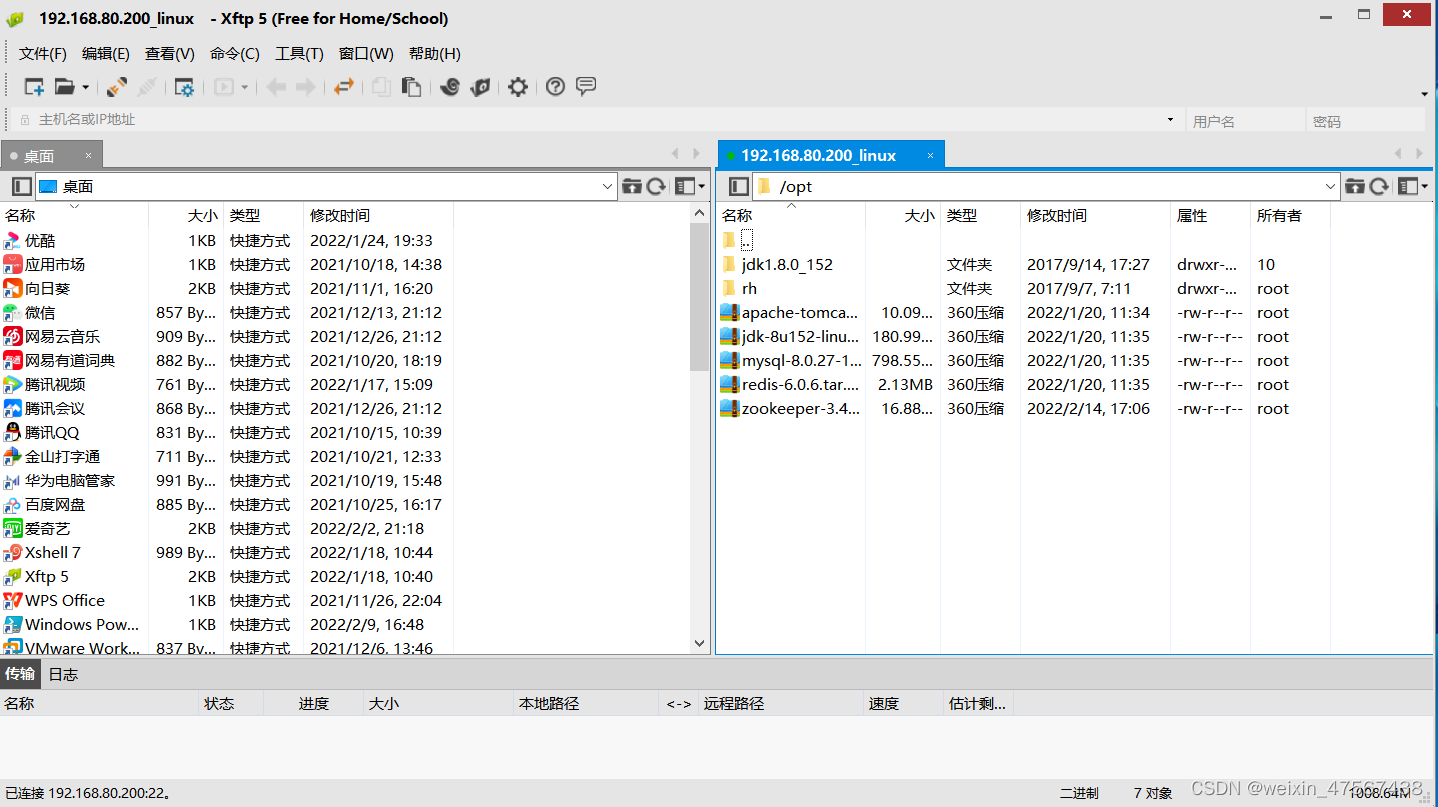
Task: Open the 窗口(W) menu
Action: coord(366,54)
